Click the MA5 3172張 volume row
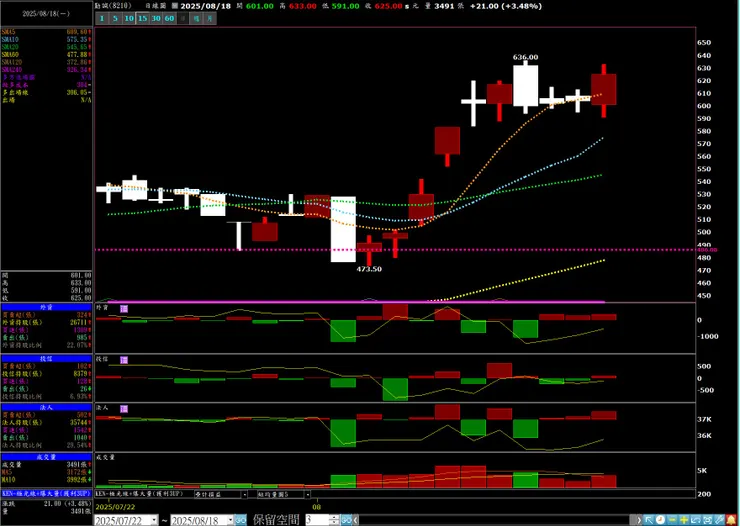Image resolution: width=740 pixels, height=526 pixels. coord(46,472)
